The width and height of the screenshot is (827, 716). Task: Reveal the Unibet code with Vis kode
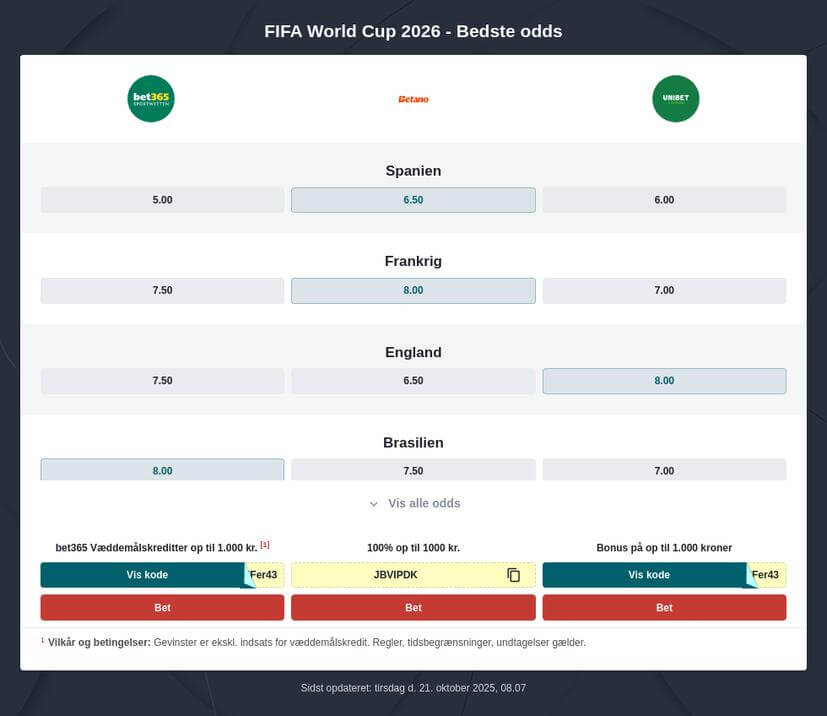tap(648, 575)
